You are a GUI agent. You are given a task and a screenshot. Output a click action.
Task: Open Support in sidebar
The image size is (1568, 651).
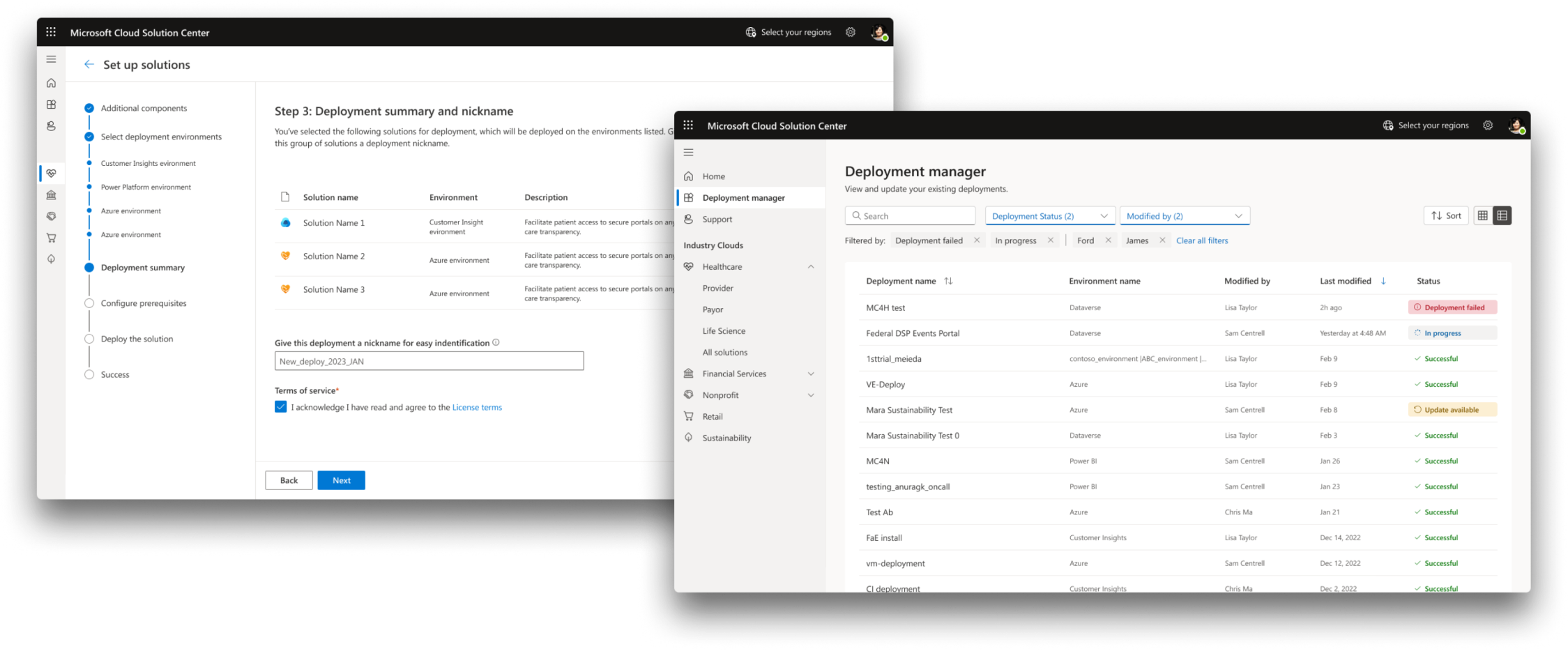click(750, 219)
